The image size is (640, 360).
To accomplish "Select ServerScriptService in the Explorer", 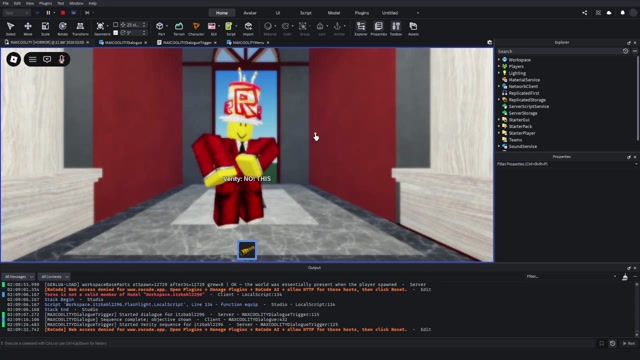I will click(x=528, y=107).
